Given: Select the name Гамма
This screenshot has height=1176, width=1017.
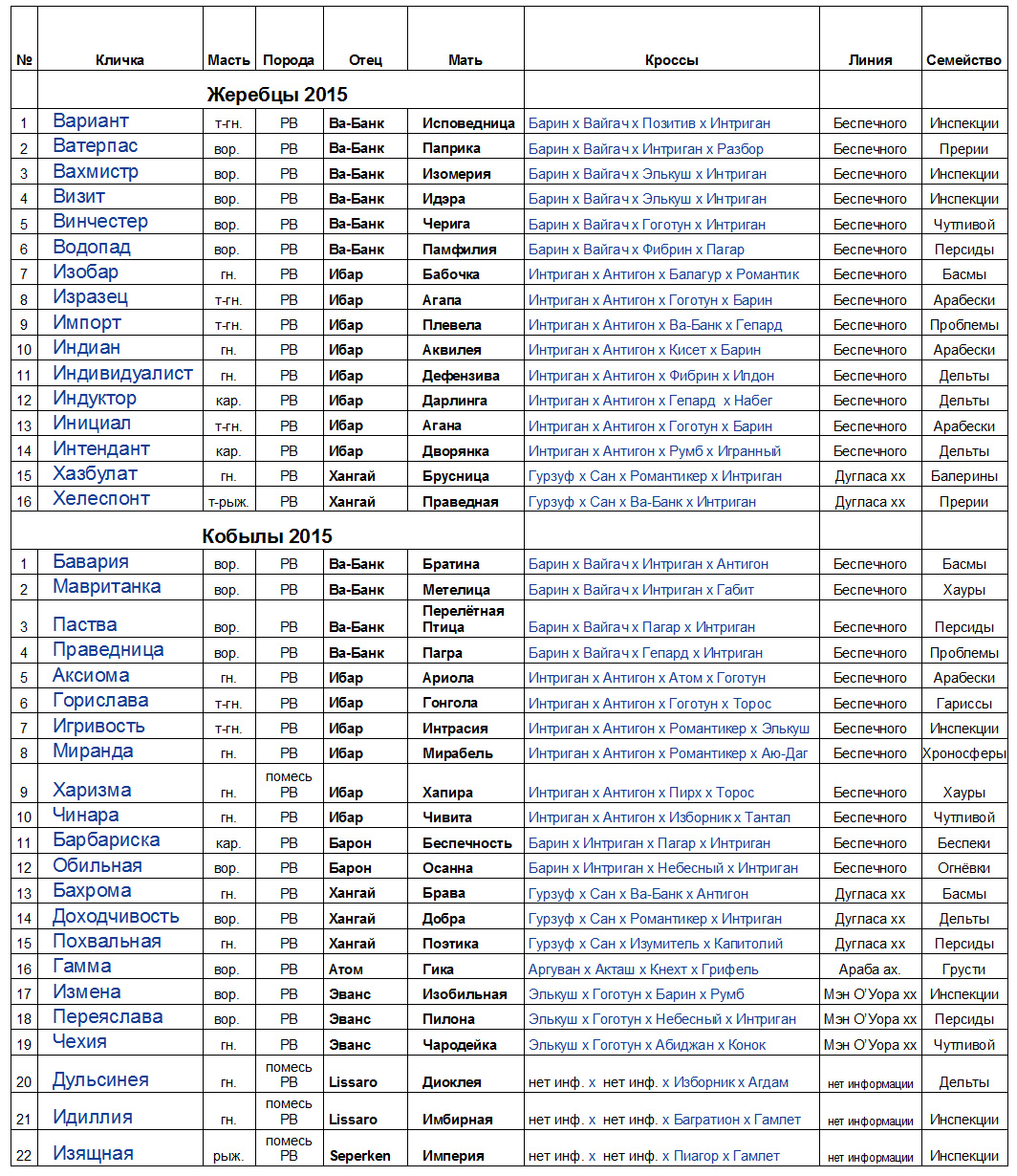Looking at the screenshot, I should coord(82,967).
